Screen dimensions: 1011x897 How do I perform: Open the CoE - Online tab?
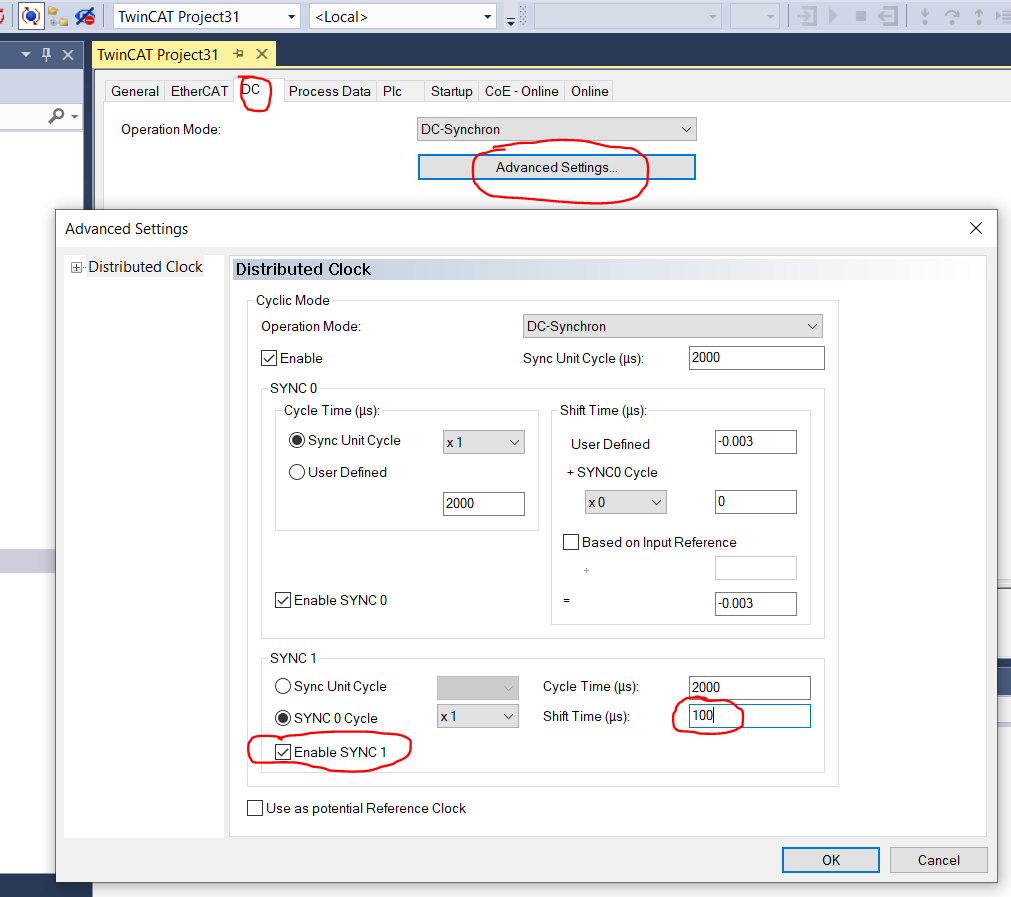click(x=521, y=91)
